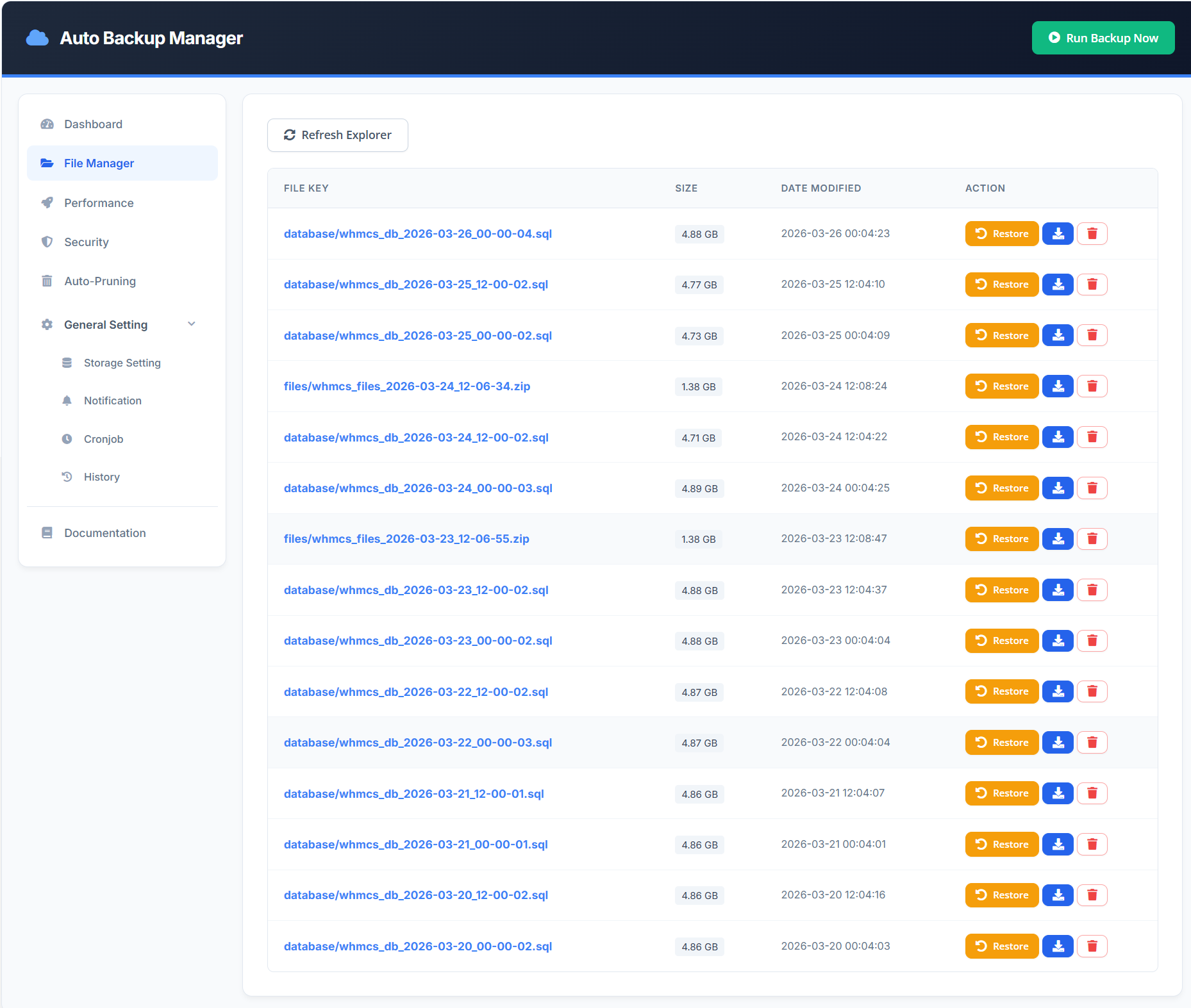
Task: Click the cloud logo in the header
Action: point(37,38)
